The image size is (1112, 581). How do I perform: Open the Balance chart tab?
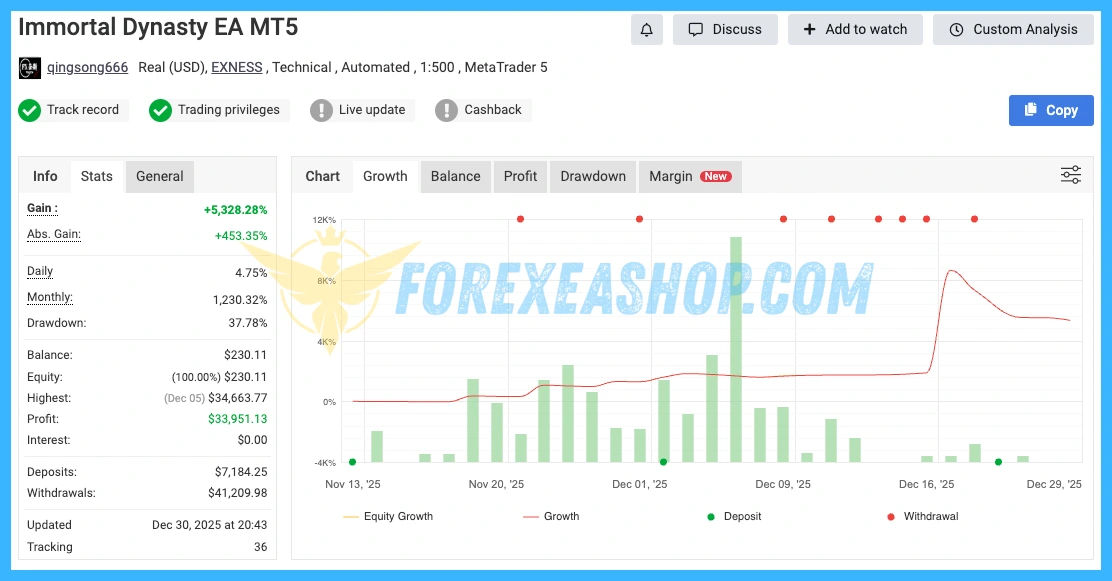pyautogui.click(x=455, y=176)
